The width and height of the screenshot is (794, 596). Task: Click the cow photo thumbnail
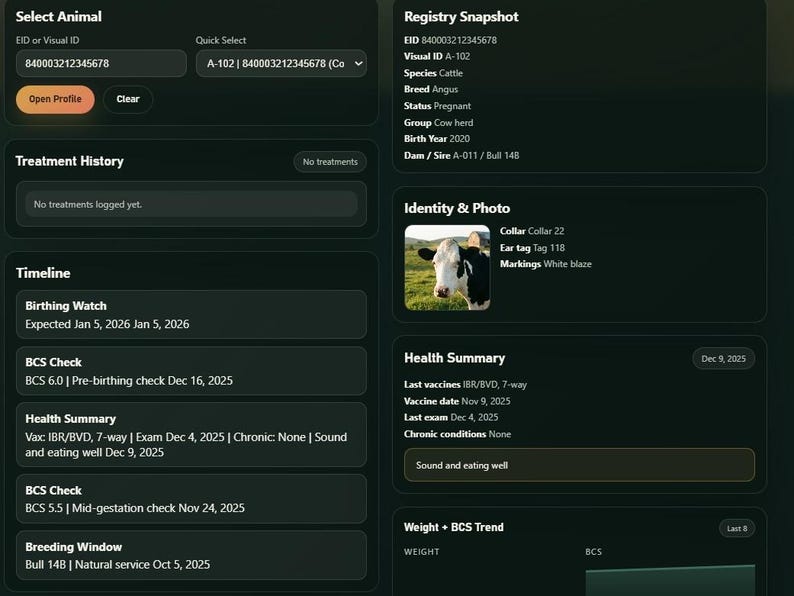click(x=447, y=267)
